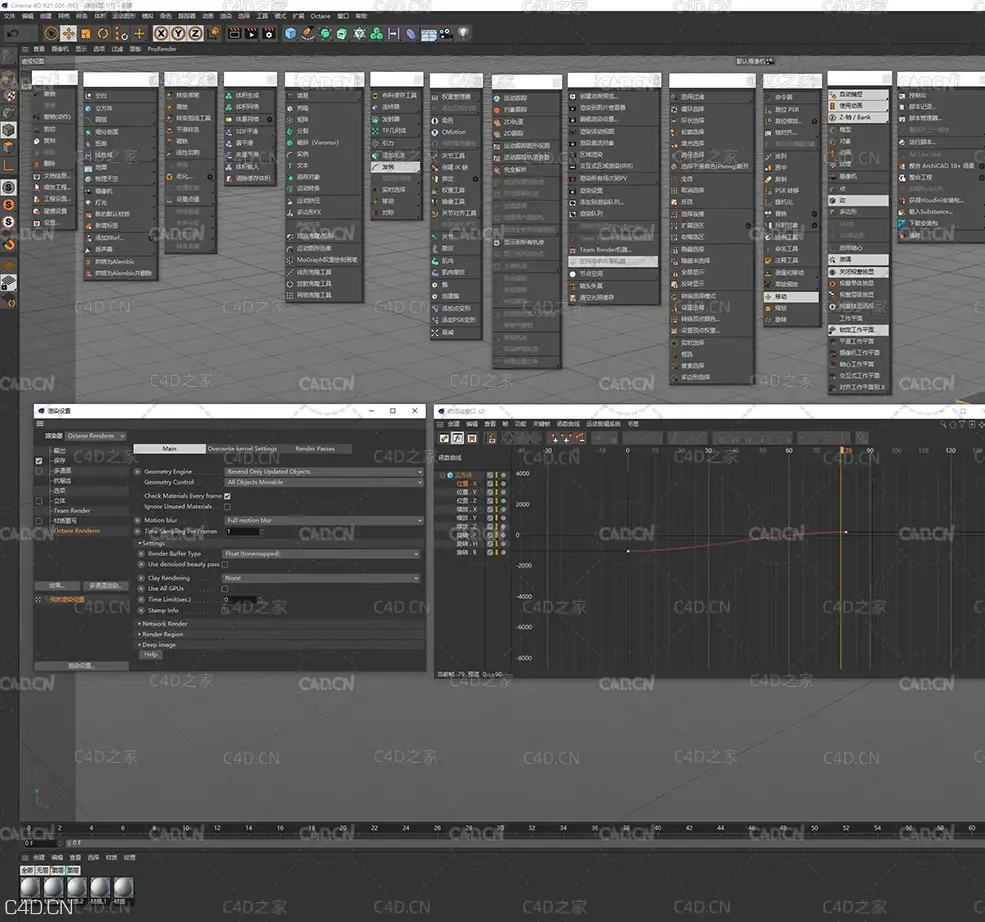Open Edit Render Settings gear clapperboard

click(269, 33)
